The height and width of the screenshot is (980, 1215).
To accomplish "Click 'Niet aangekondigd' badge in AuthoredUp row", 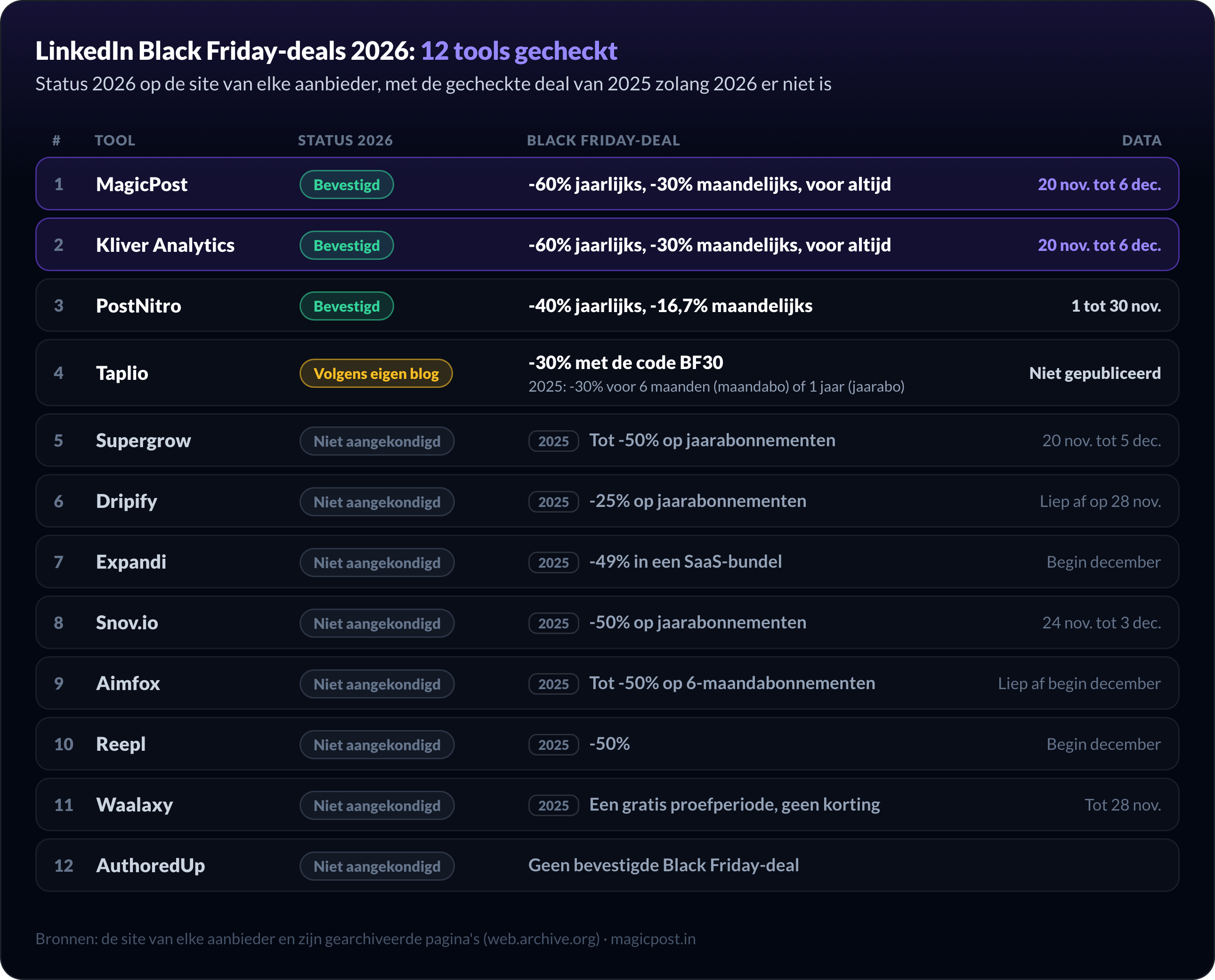I will pyautogui.click(x=377, y=866).
